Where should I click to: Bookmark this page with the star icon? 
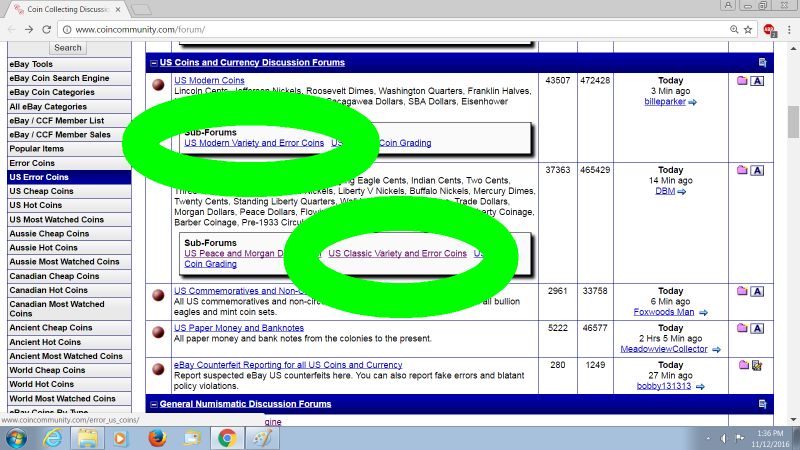748,30
